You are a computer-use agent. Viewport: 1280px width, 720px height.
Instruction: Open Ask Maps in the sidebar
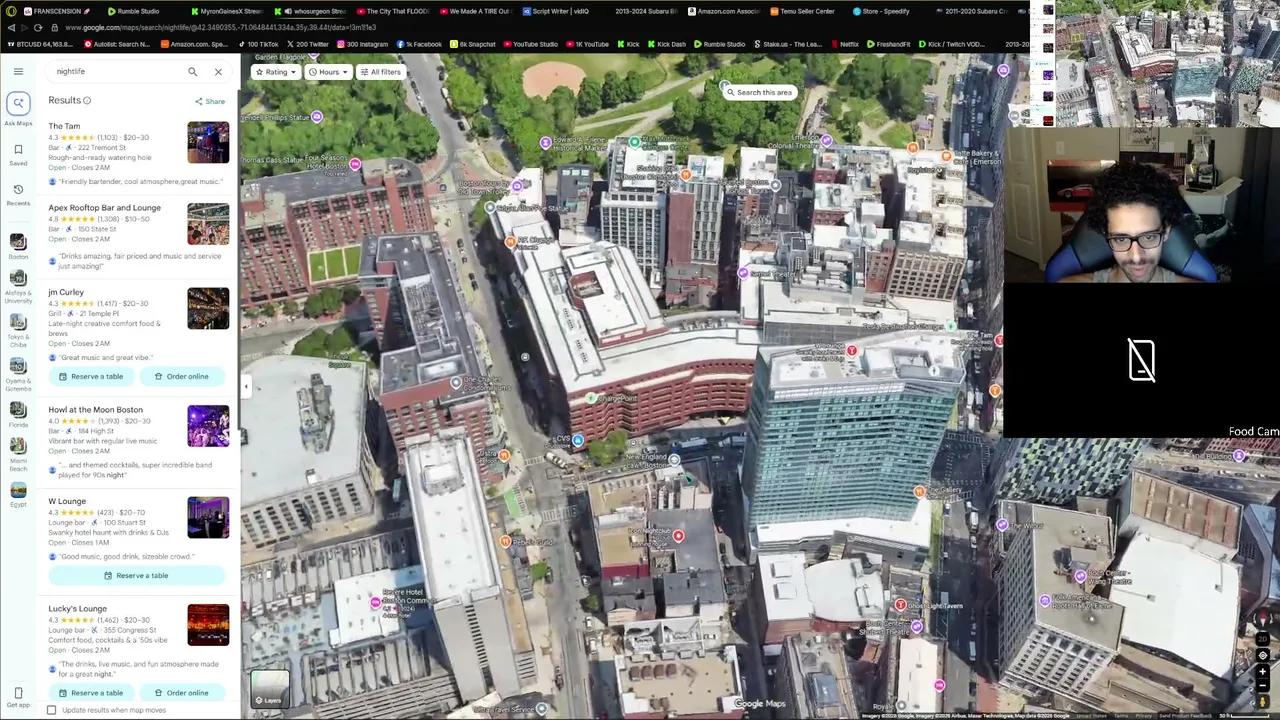[x=18, y=108]
